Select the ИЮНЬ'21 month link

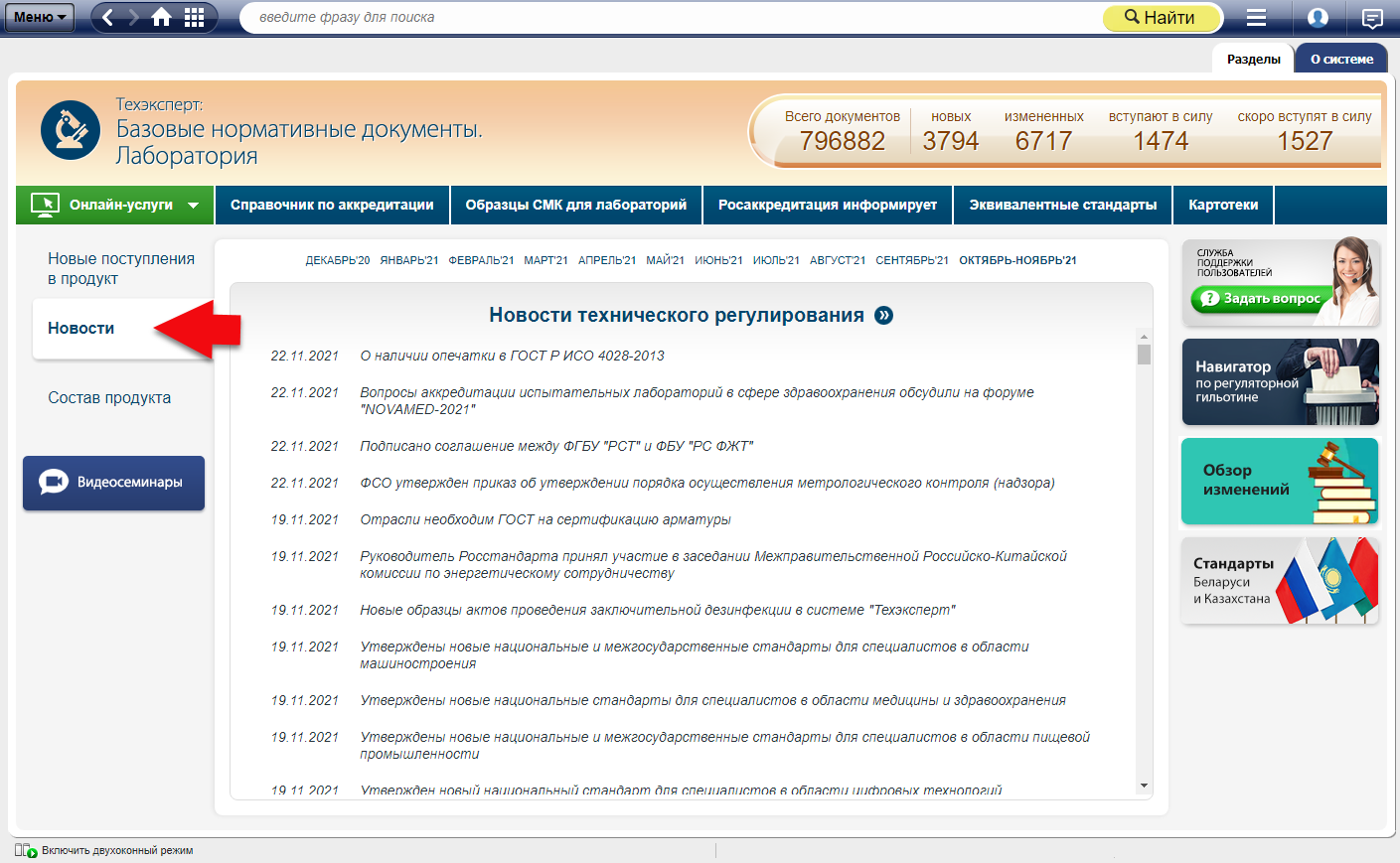pos(718,260)
